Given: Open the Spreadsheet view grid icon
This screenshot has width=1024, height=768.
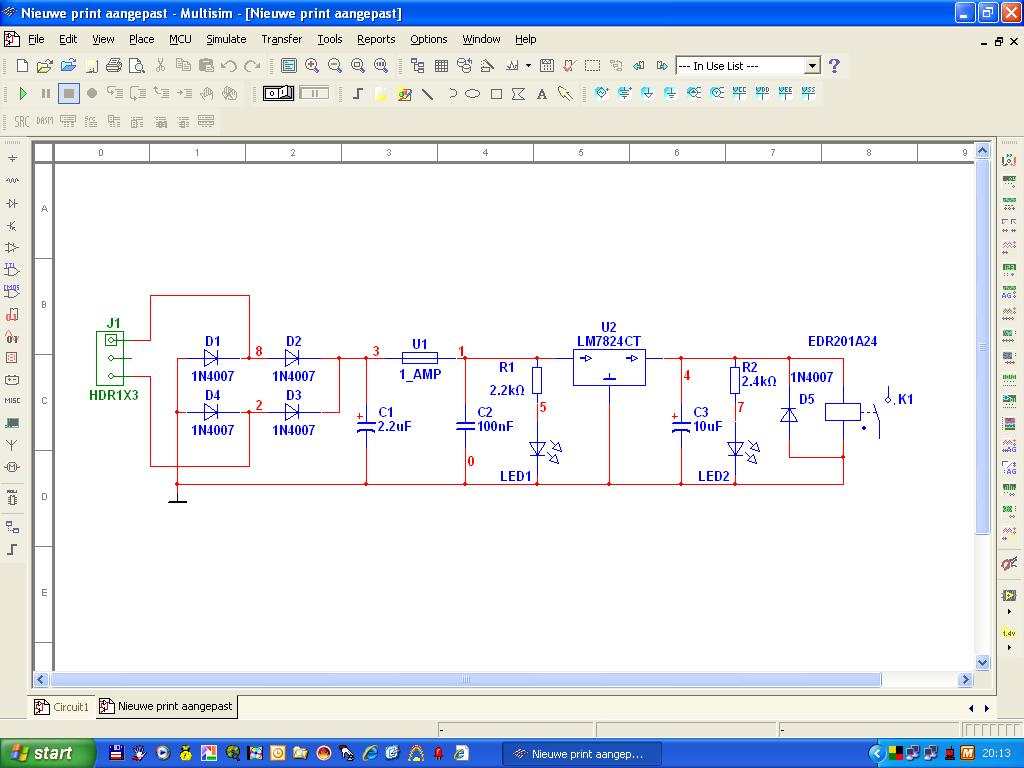Looking at the screenshot, I should [441, 66].
